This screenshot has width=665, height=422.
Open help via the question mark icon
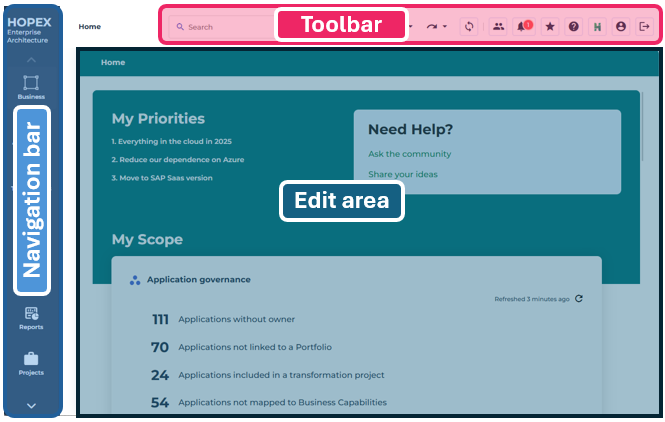pos(573,27)
